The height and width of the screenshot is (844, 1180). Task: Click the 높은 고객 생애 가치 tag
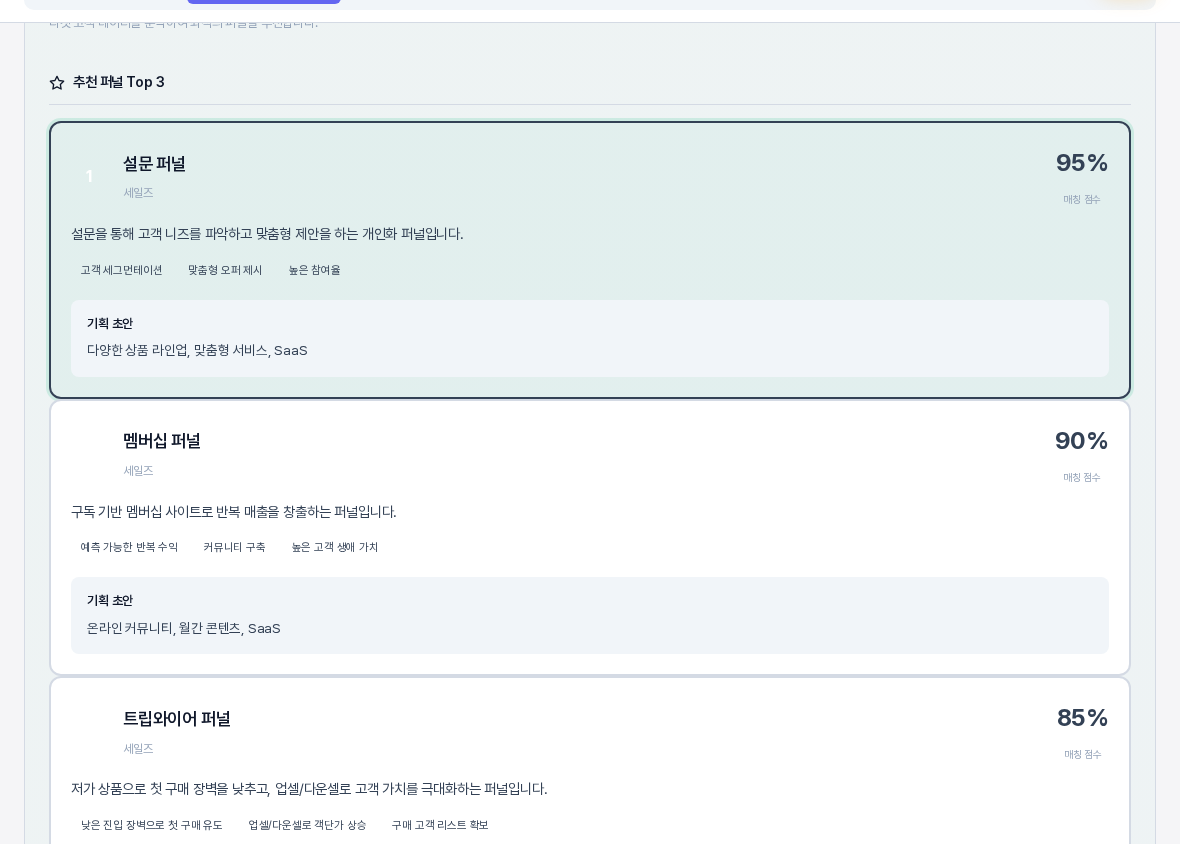pyautogui.click(x=335, y=547)
